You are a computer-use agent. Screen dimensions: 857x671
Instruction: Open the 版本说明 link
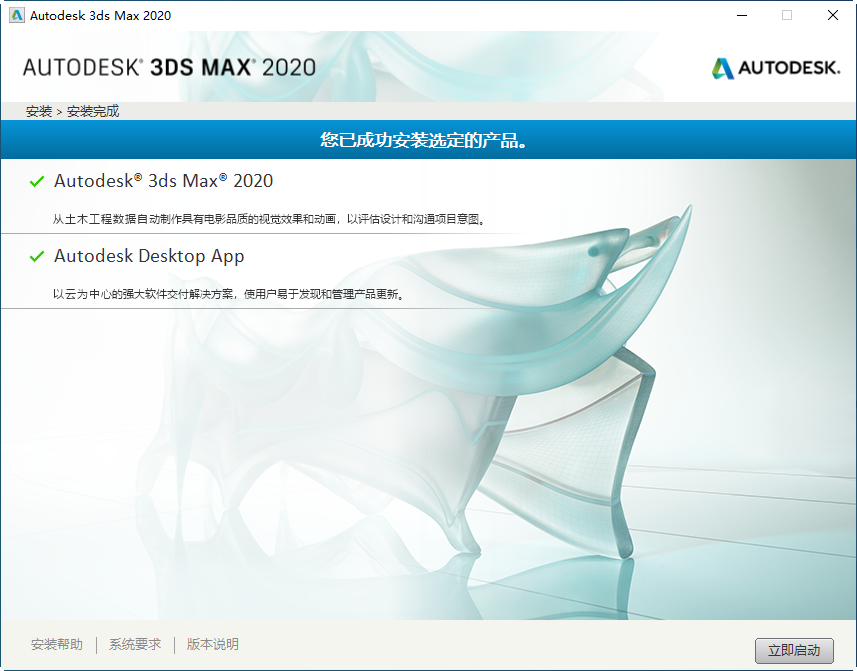point(213,644)
